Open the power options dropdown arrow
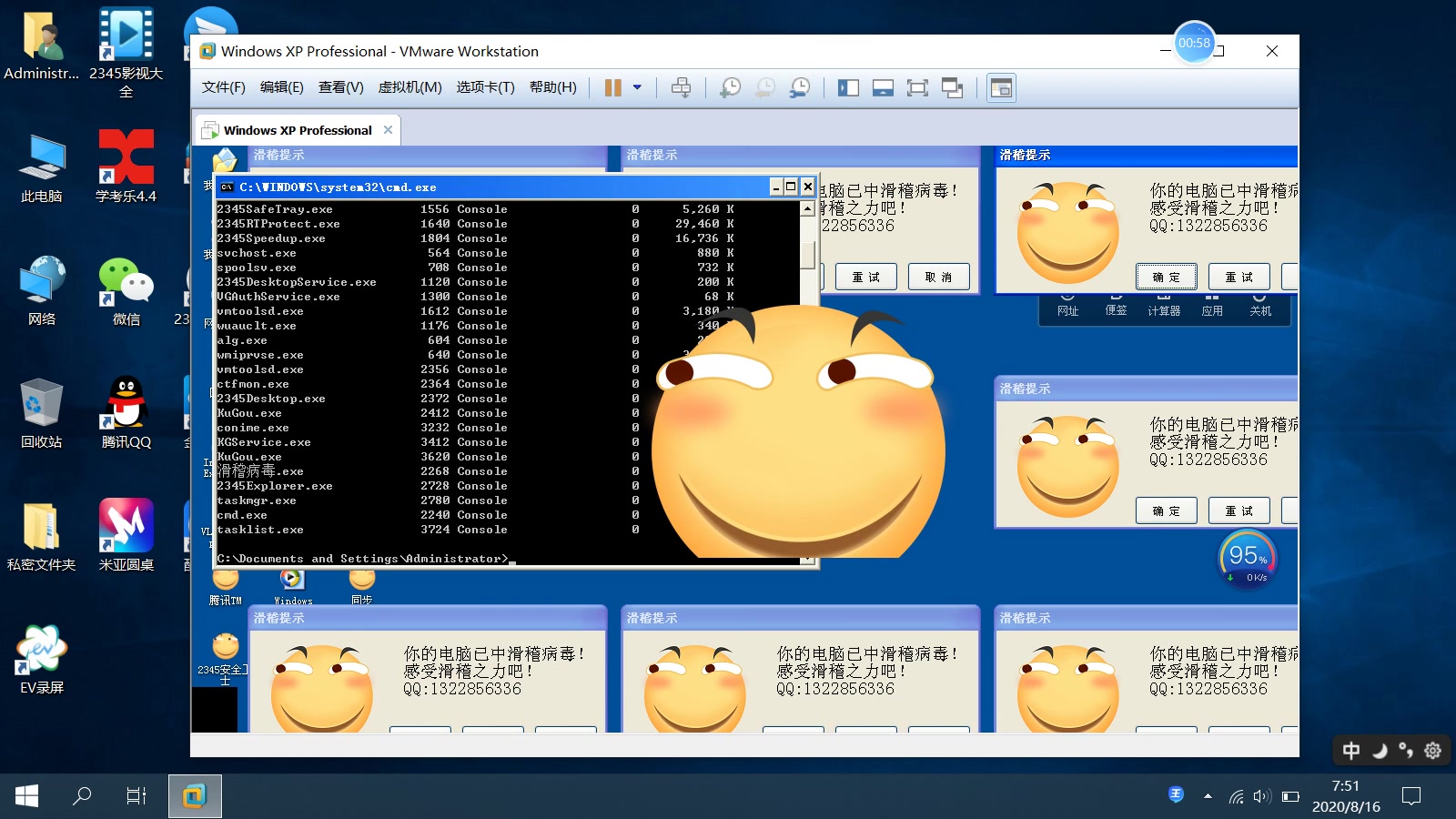The width and height of the screenshot is (1456, 819). coord(637,87)
